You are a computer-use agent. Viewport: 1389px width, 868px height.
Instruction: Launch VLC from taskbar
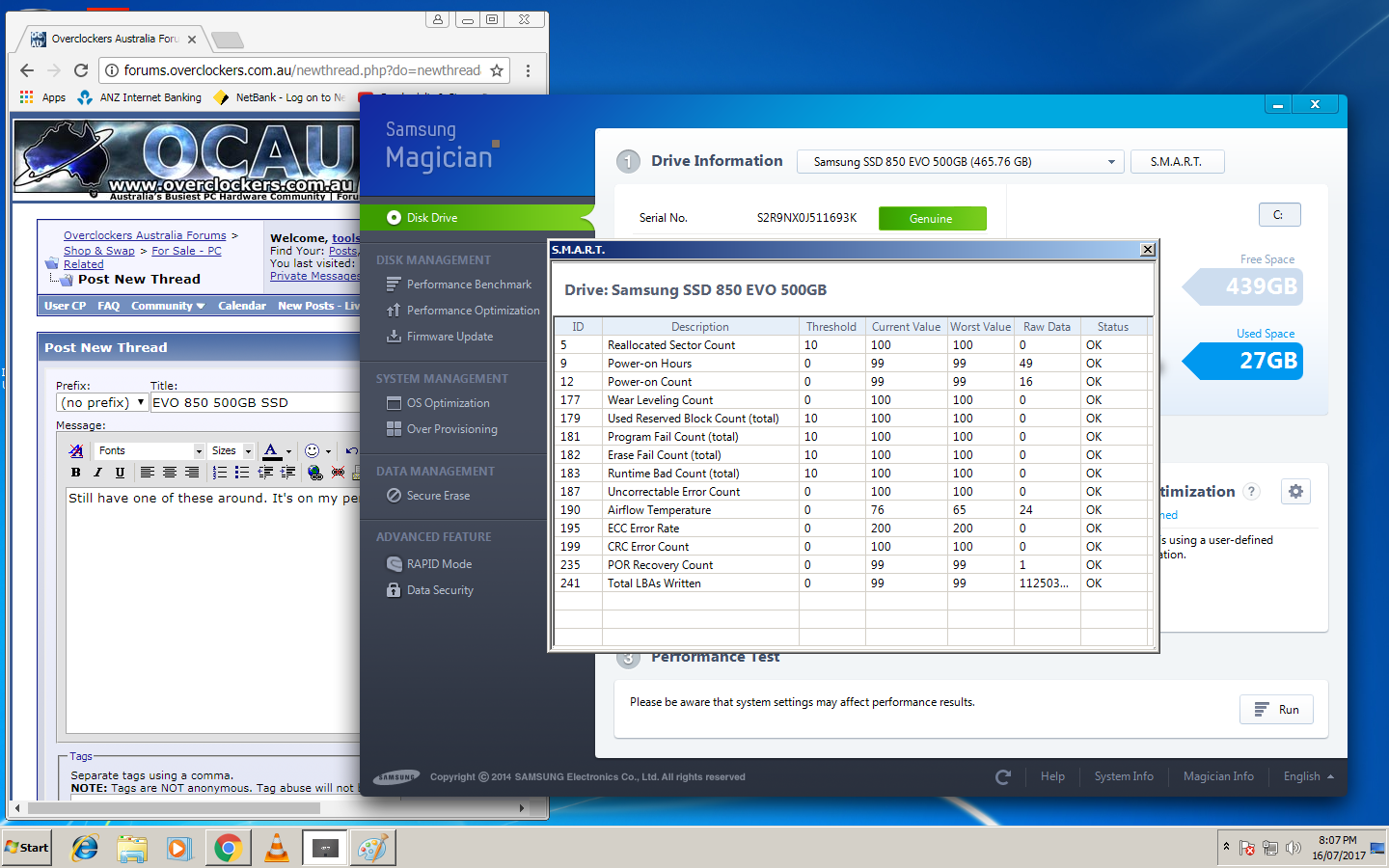click(277, 848)
